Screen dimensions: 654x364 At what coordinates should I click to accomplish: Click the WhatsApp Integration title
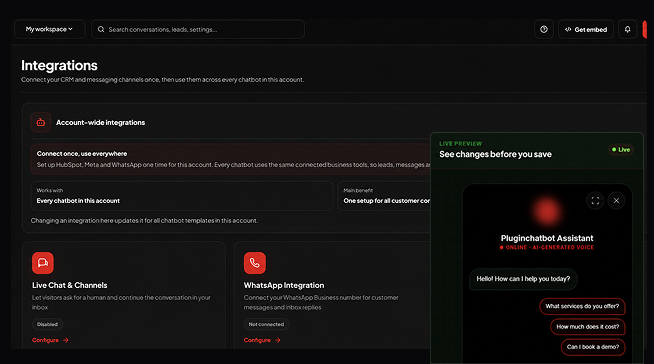[284, 285]
